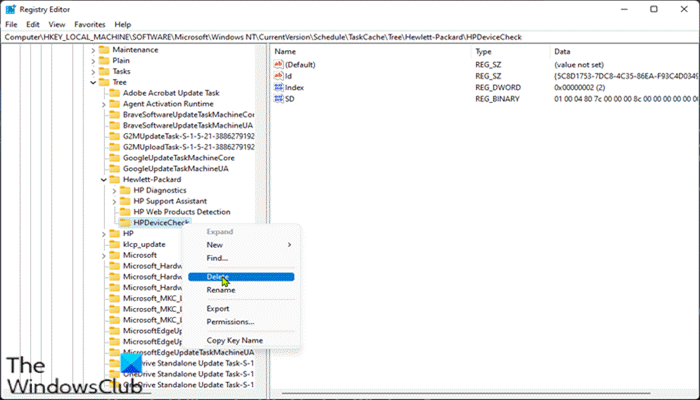Select the HP Diagnostics folder icon
This screenshot has height=400, width=700.
pos(125,191)
